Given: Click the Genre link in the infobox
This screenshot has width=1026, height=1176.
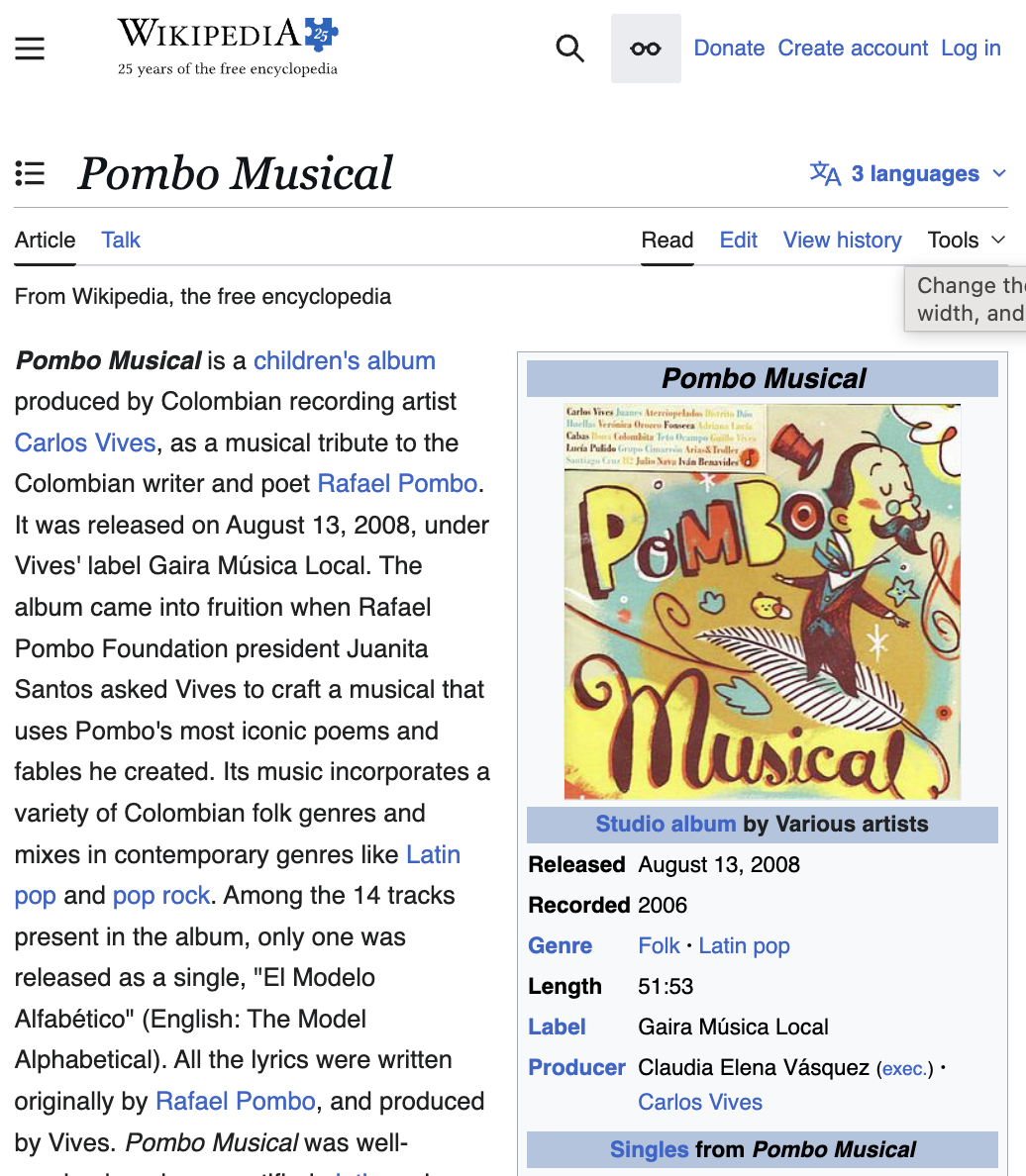Looking at the screenshot, I should pyautogui.click(x=560, y=945).
